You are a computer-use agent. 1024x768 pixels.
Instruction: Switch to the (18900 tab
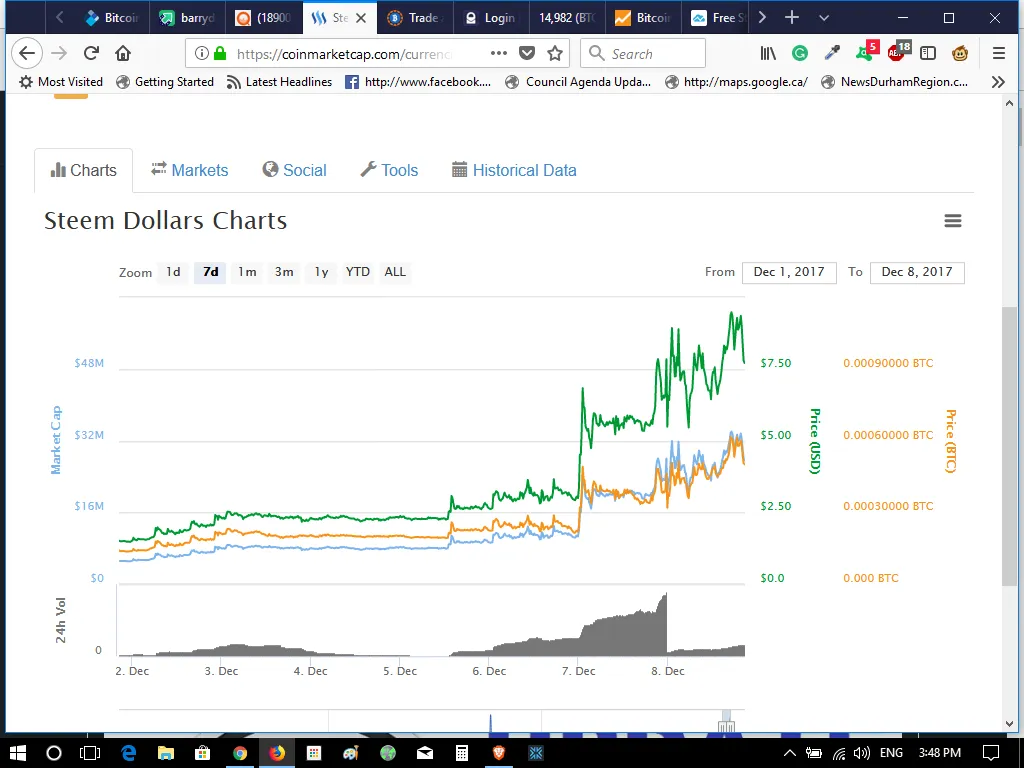[x=264, y=18]
